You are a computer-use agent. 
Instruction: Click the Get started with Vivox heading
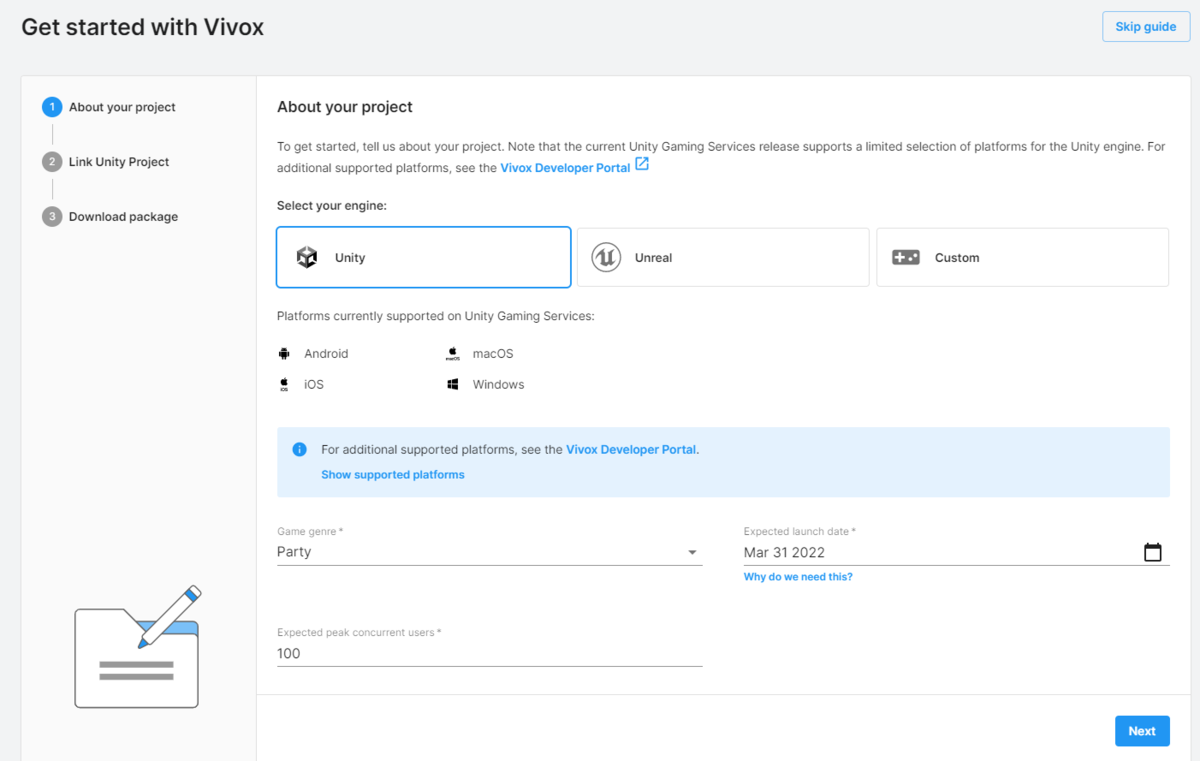(143, 27)
